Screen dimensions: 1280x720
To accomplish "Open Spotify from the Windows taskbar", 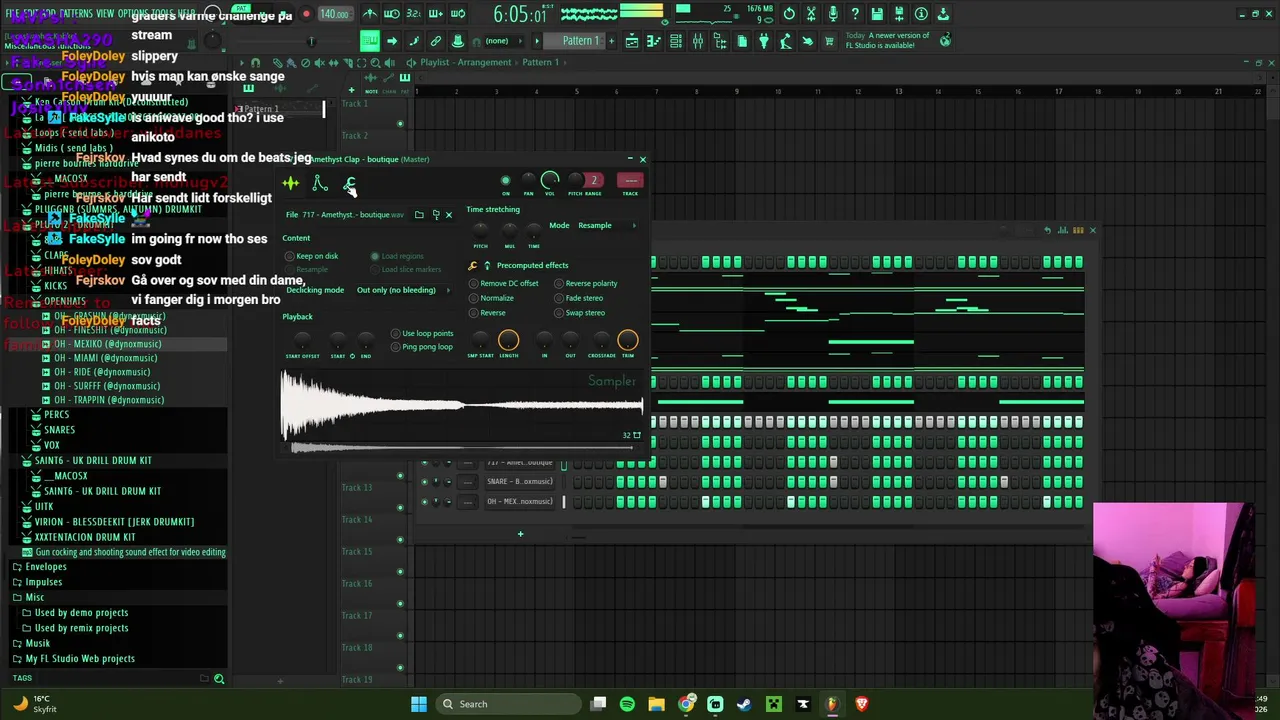I will (x=627, y=704).
